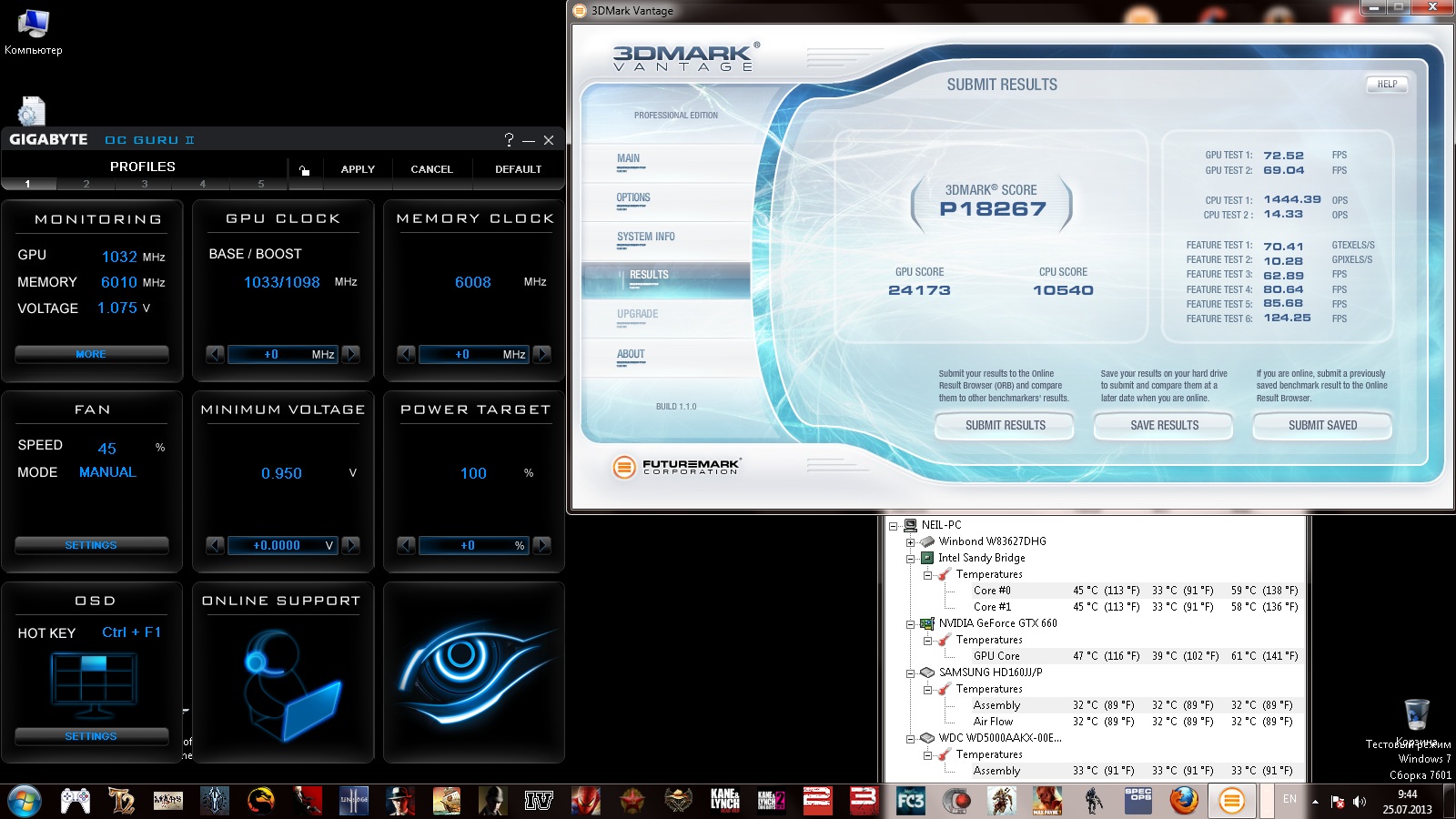The image size is (1456, 819).
Task: Show hidden tray icons arrow
Action: point(1315,802)
